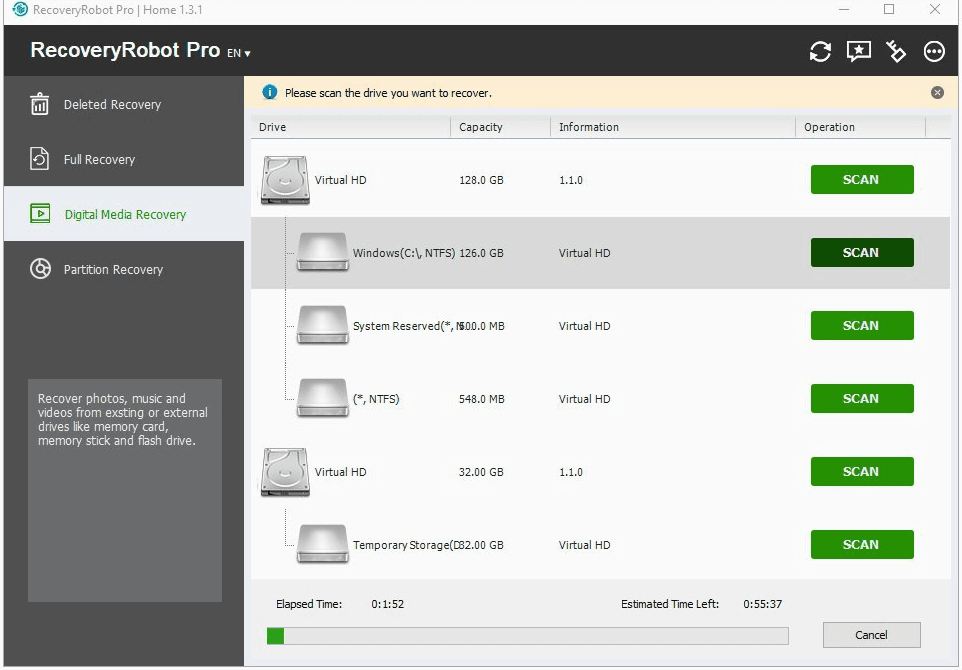Click the Full Recovery document icon
Image resolution: width=962 pixels, height=670 pixels.
click(x=40, y=159)
